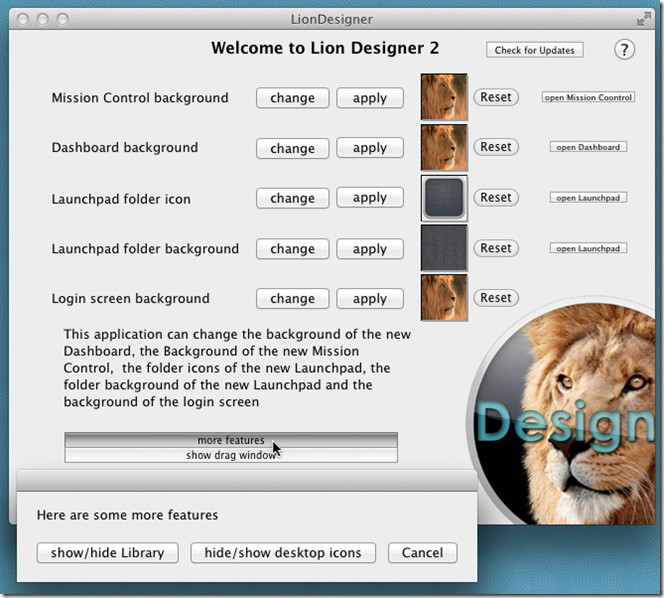Reset the Login screen background
This screenshot has width=664, height=598.
tap(496, 298)
